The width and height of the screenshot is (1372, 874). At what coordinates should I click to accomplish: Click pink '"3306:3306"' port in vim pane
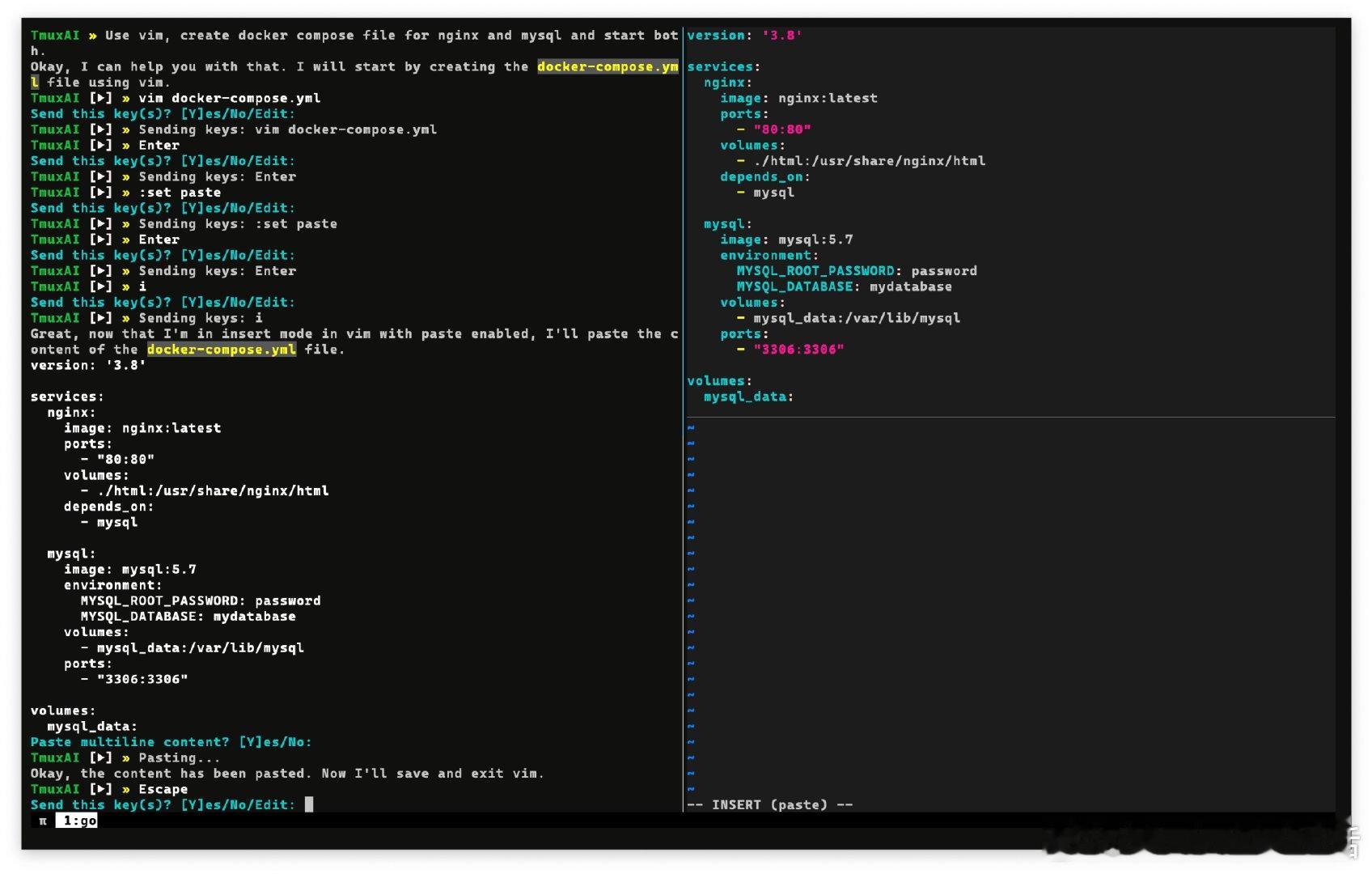[798, 349]
